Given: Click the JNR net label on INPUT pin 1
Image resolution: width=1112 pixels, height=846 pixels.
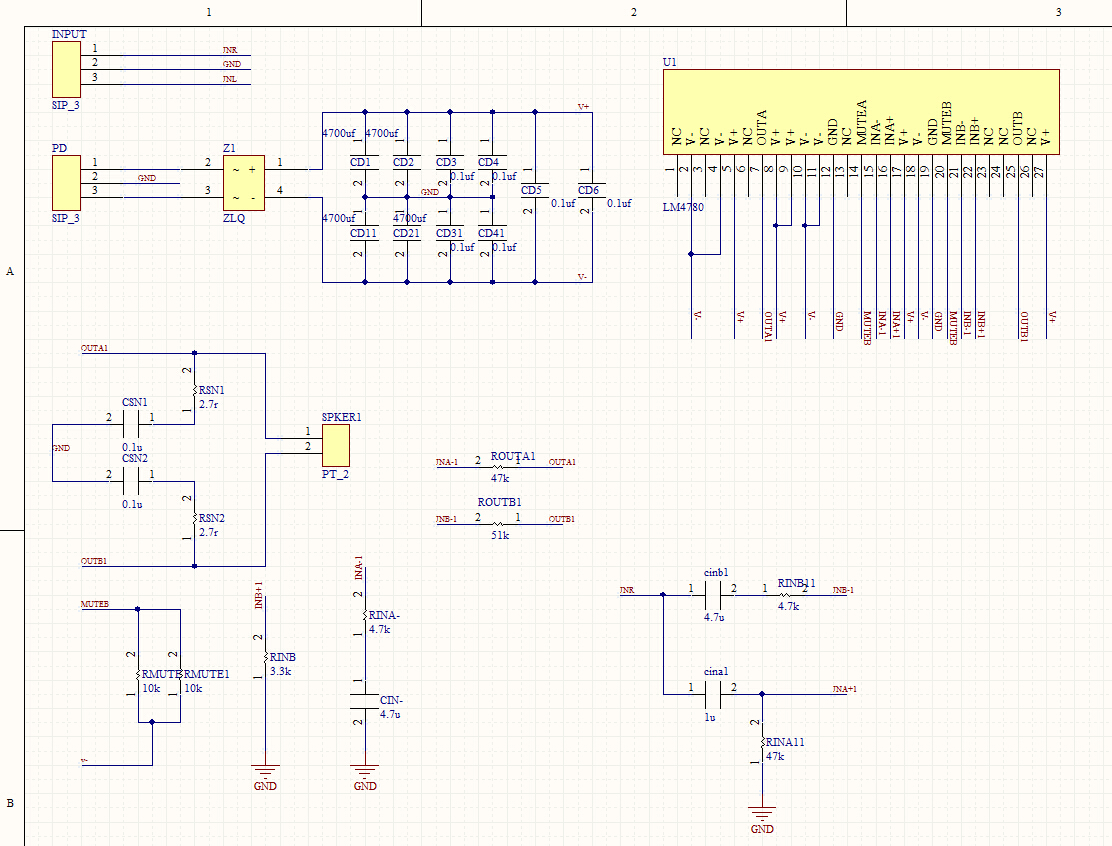Looking at the screenshot, I should pos(230,50).
